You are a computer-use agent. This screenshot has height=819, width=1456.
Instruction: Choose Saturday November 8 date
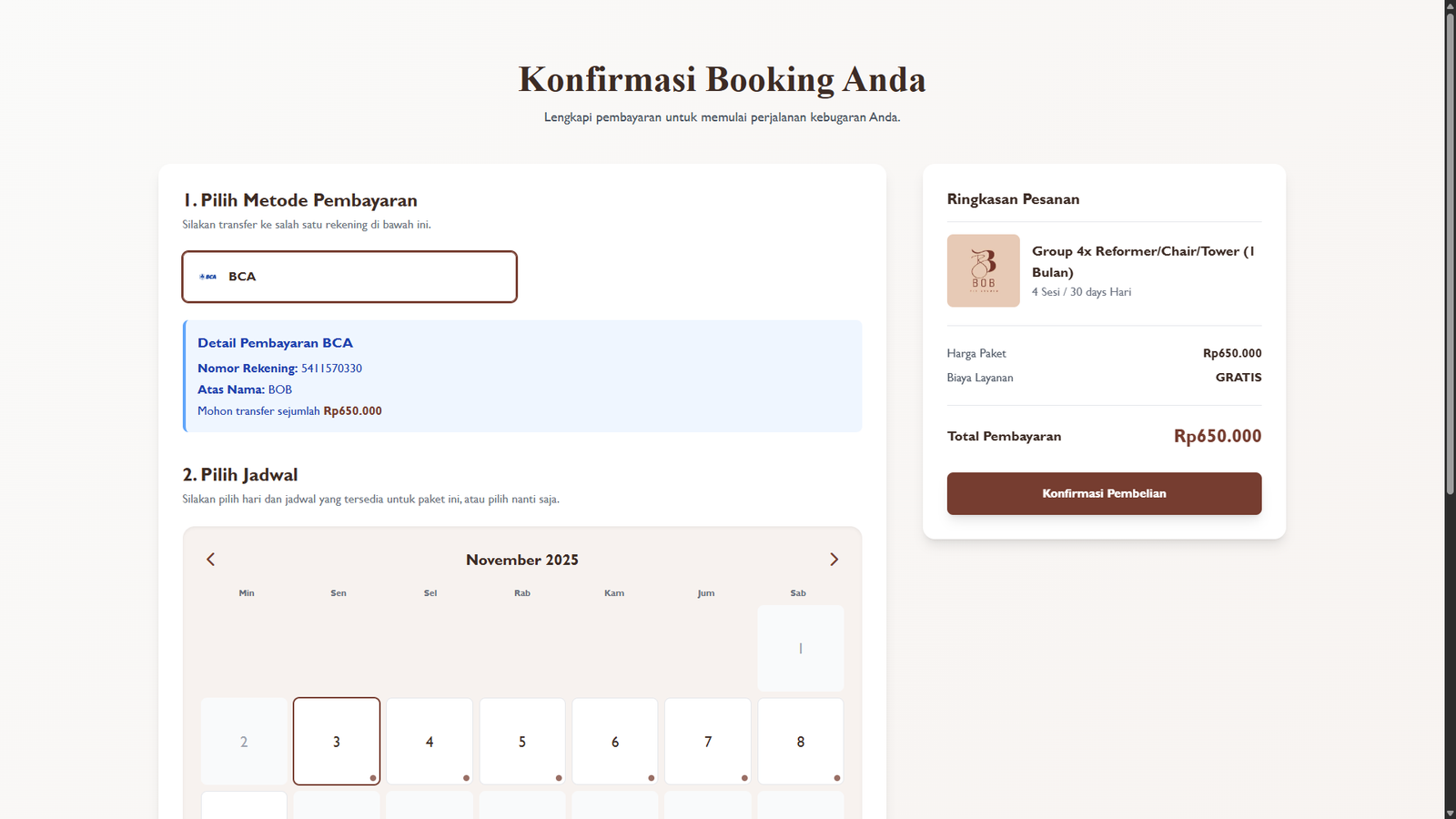(x=801, y=741)
